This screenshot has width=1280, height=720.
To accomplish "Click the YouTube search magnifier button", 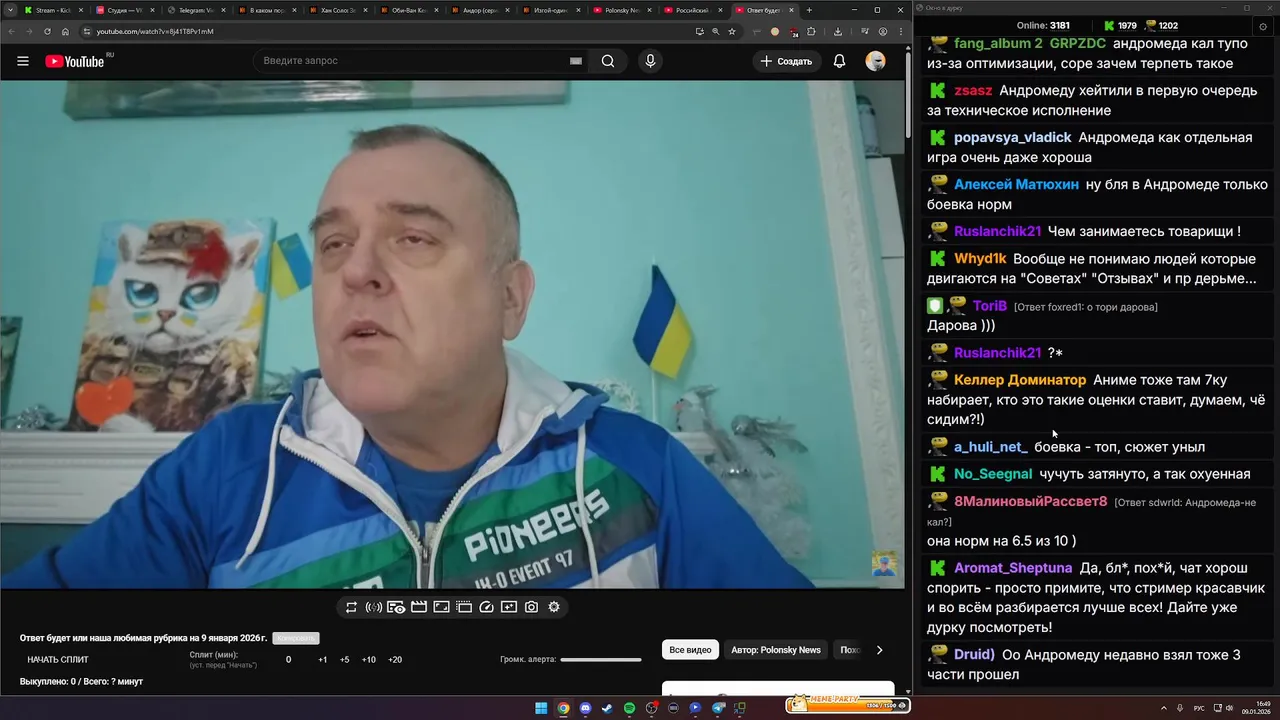I will [608, 61].
